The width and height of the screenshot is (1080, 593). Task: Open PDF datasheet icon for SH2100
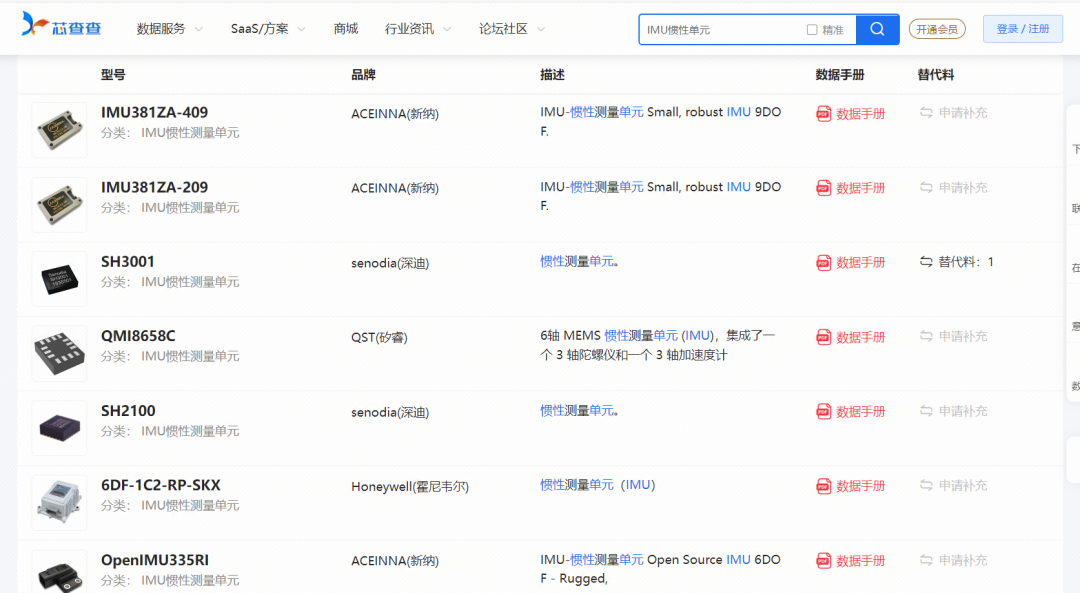tap(823, 412)
